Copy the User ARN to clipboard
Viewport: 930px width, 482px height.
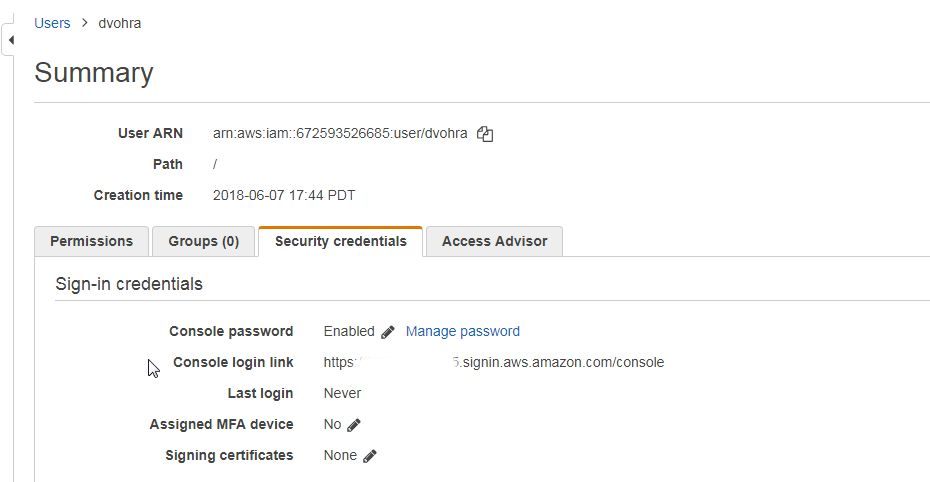tap(485, 134)
